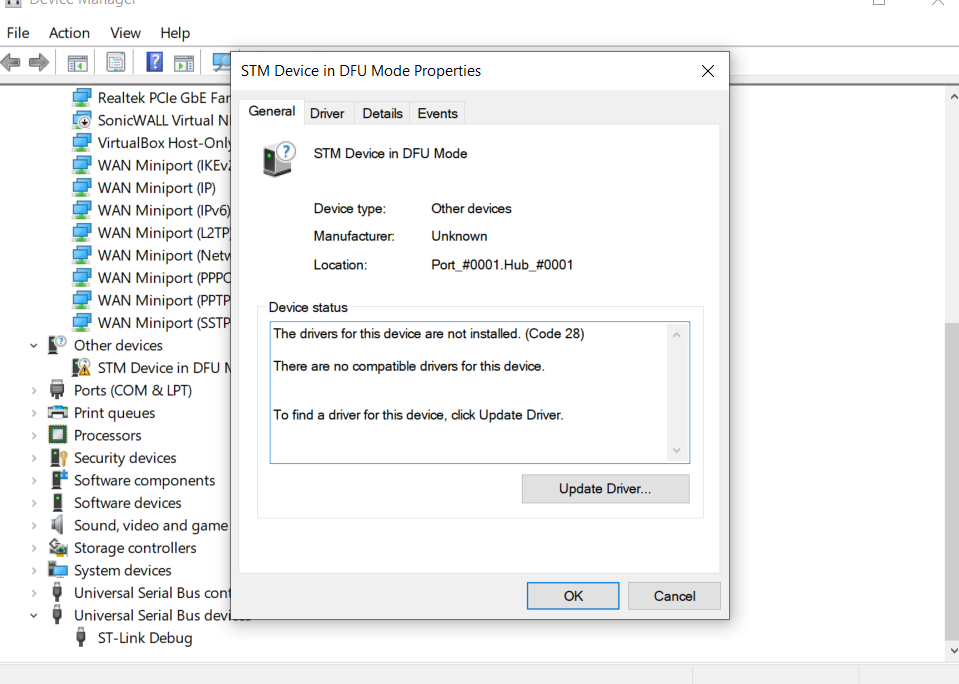The image size is (959, 684).
Task: Click the Forward navigation arrow
Action: (x=38, y=62)
